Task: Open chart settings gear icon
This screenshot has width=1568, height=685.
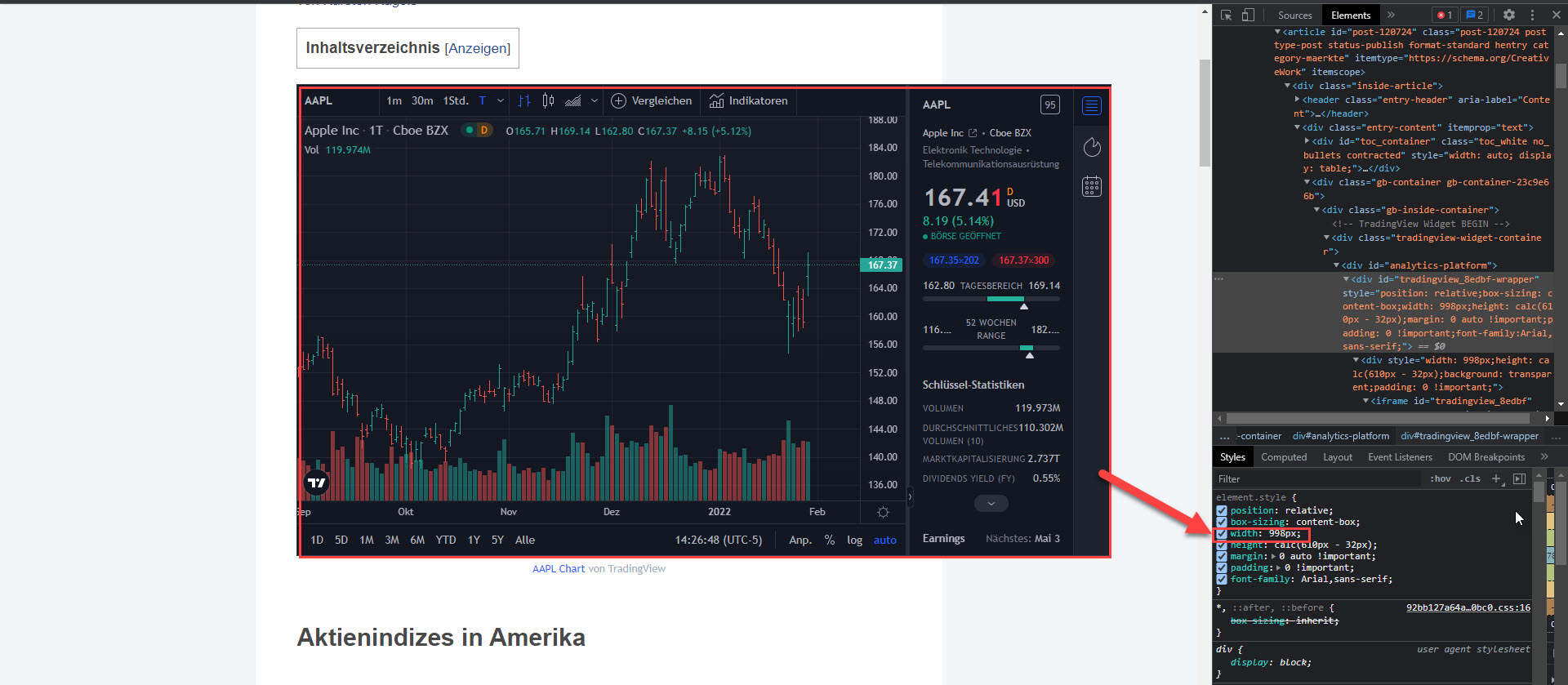Action: pos(883,512)
